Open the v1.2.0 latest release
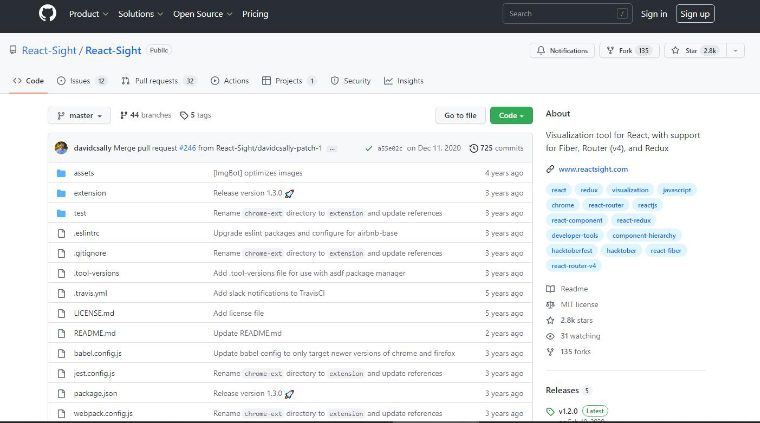 [x=568, y=411]
